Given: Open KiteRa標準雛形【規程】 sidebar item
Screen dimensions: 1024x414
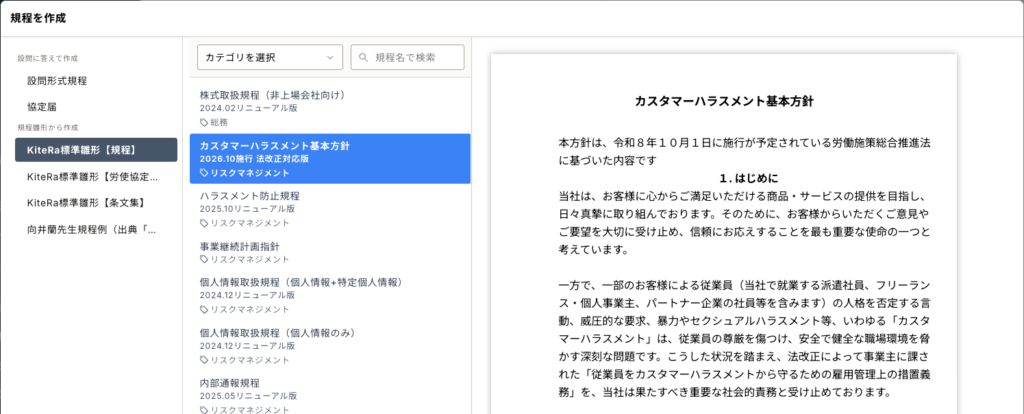Looking at the screenshot, I should (x=95, y=150).
